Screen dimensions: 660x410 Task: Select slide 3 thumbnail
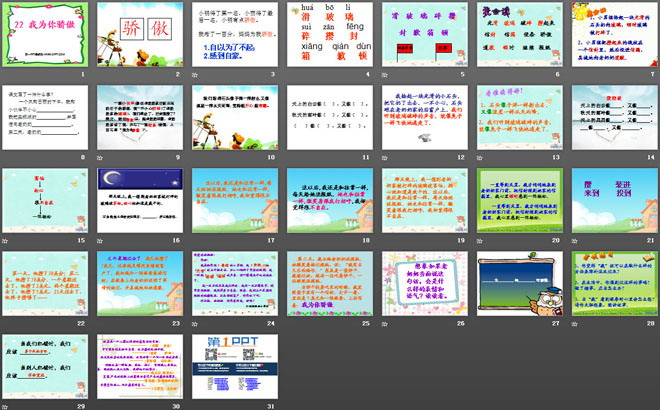(x=235, y=34)
